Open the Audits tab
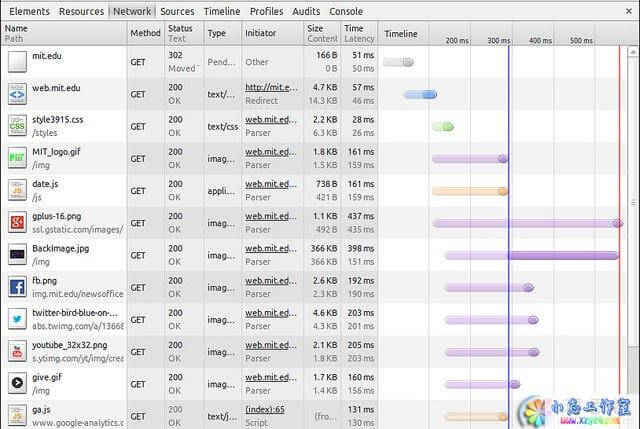640x429 pixels. click(306, 11)
